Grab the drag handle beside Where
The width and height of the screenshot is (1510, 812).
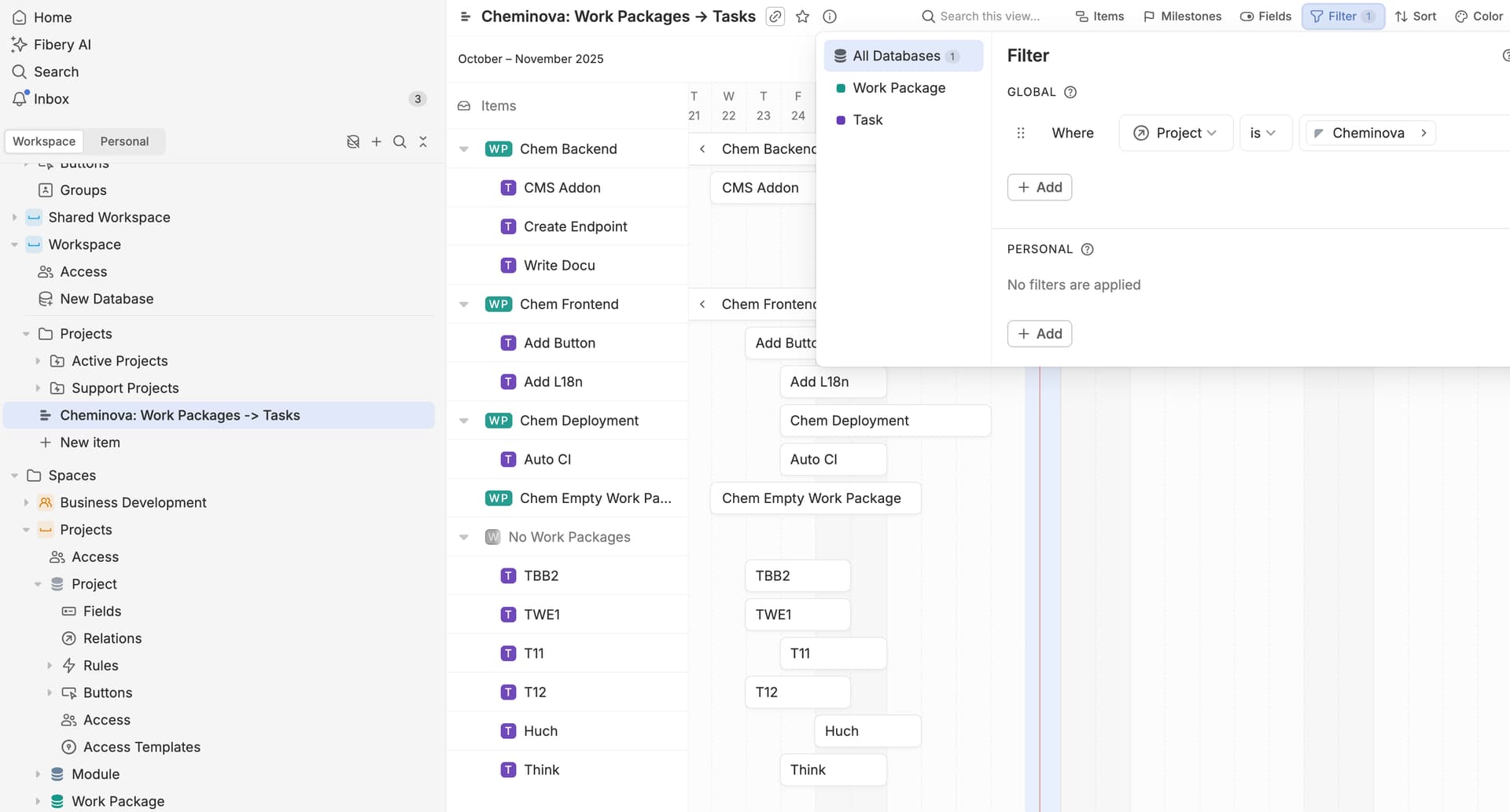(x=1021, y=133)
